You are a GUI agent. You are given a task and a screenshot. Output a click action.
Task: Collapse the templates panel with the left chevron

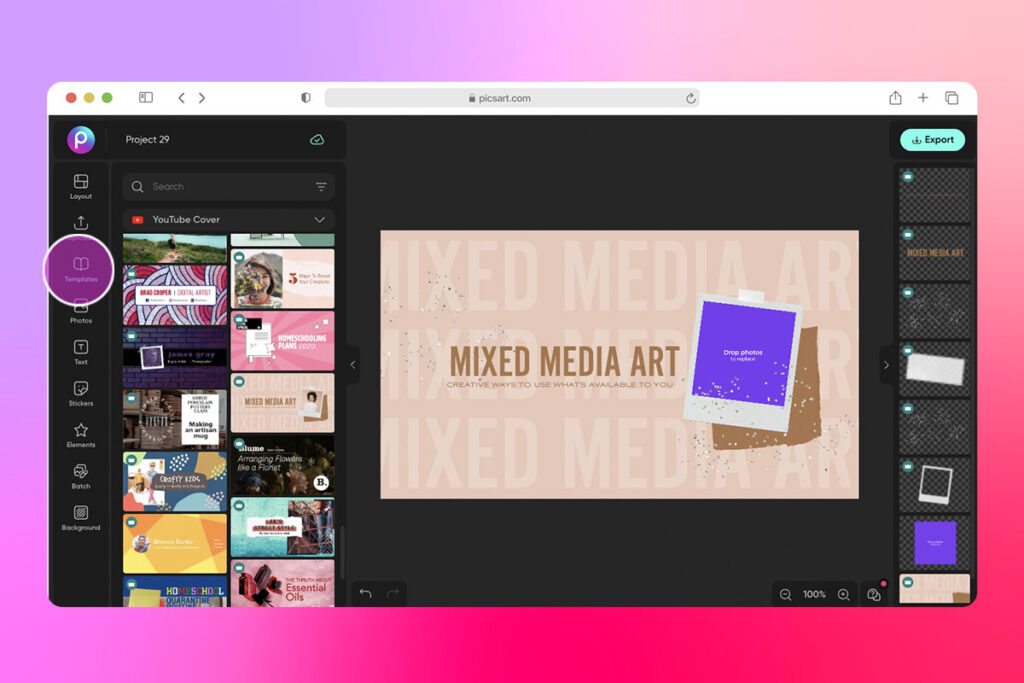coord(352,365)
